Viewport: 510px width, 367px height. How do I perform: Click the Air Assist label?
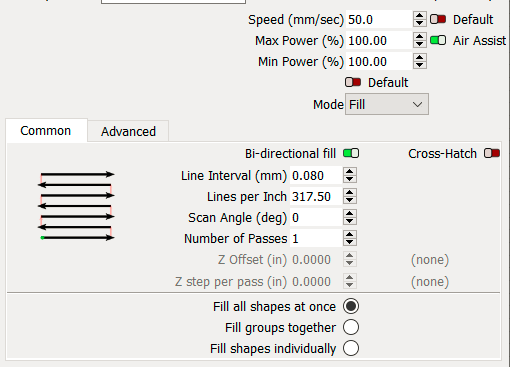click(479, 40)
